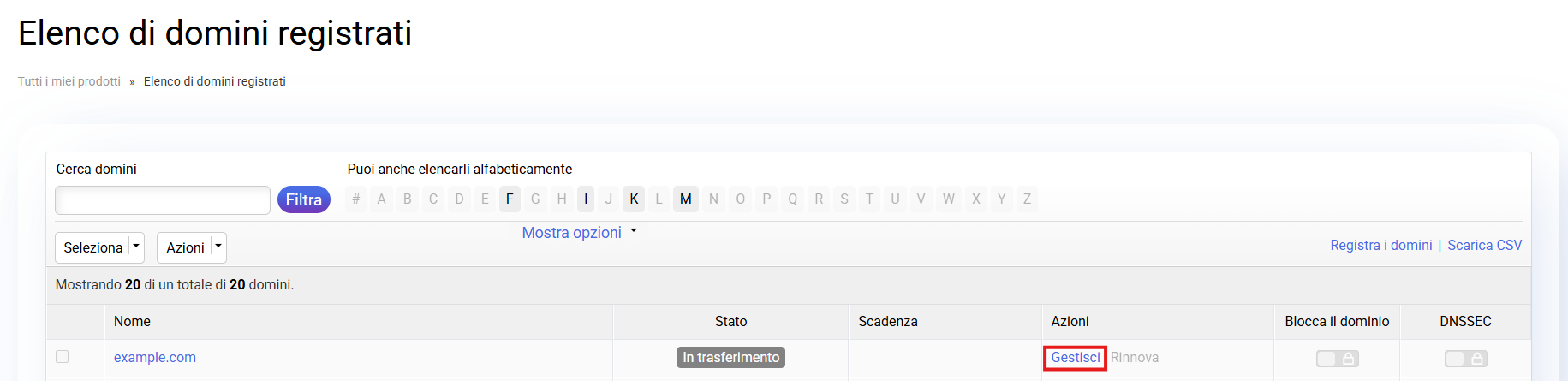Image resolution: width=1568 pixels, height=381 pixels.
Task: Open the Seleziona dropdown
Action: pos(99,247)
